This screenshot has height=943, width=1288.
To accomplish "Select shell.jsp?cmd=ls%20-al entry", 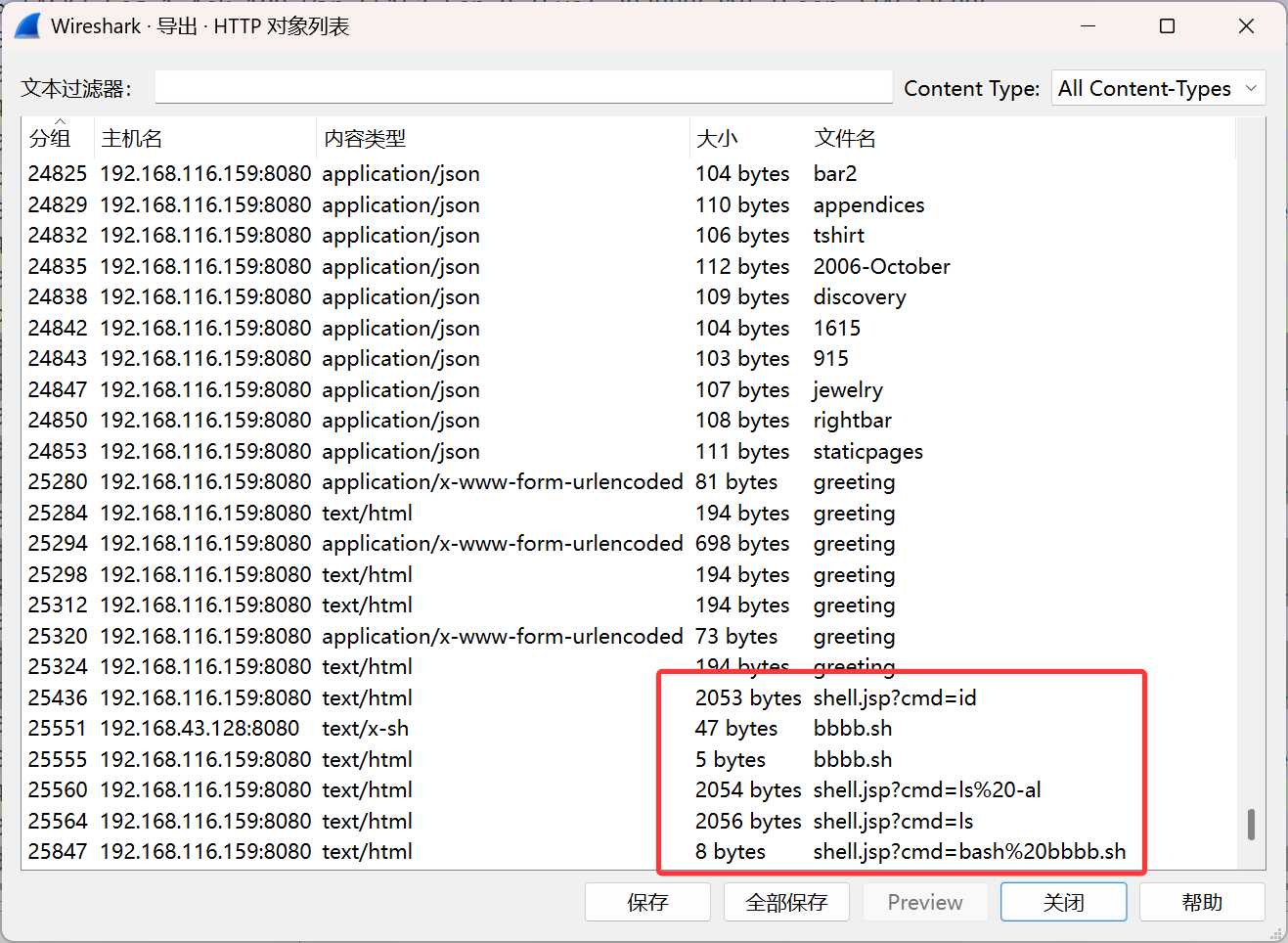I will click(628, 790).
